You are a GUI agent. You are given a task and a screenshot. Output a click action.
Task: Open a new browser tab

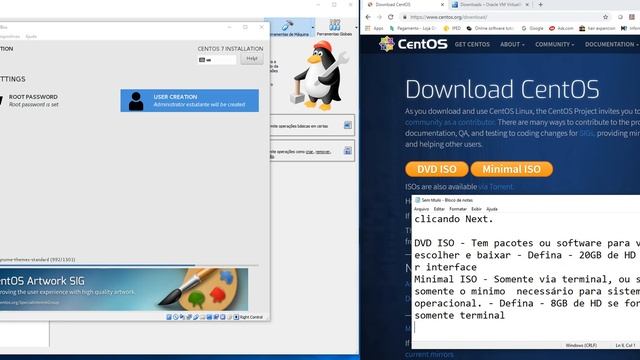click(540, 5)
